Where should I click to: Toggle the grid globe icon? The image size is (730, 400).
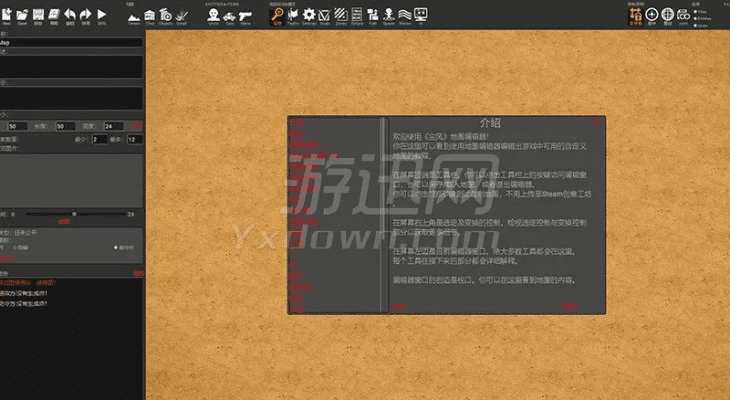[x=668, y=14]
